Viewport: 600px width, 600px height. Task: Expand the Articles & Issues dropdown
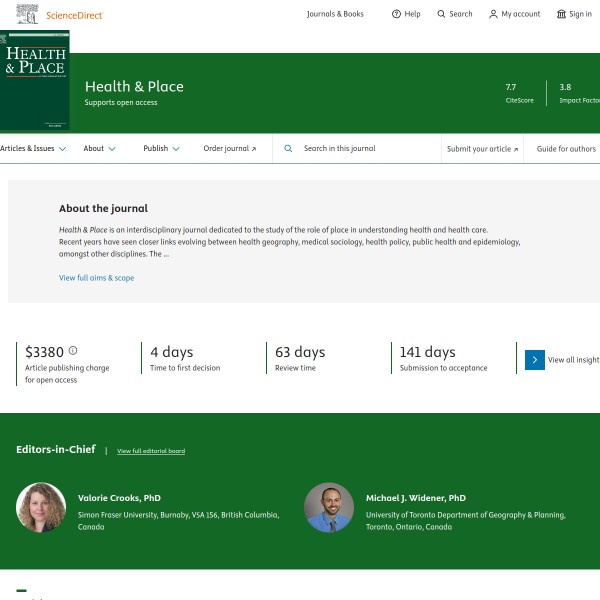33,149
